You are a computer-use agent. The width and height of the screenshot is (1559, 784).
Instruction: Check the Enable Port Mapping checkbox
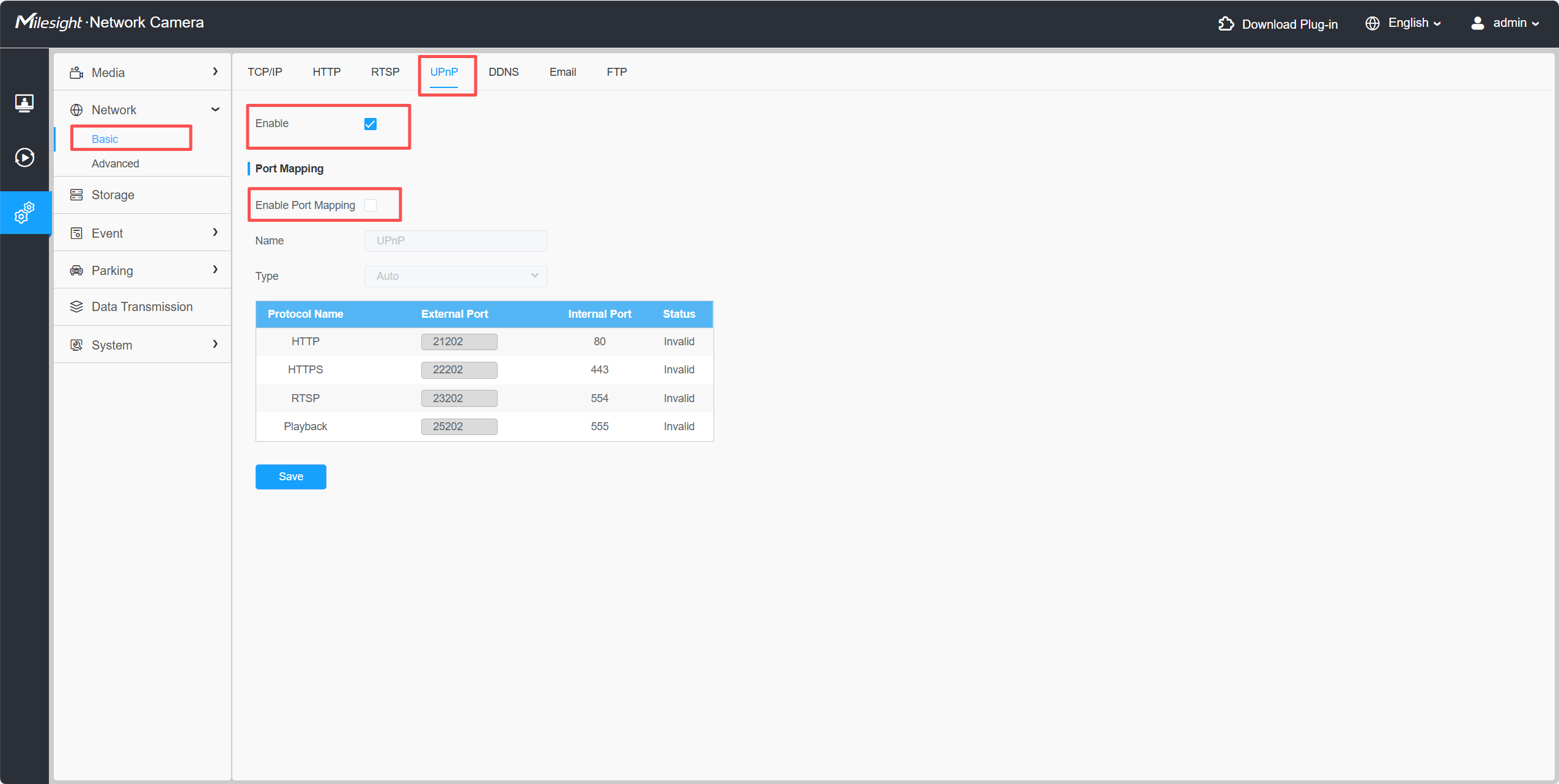point(370,205)
